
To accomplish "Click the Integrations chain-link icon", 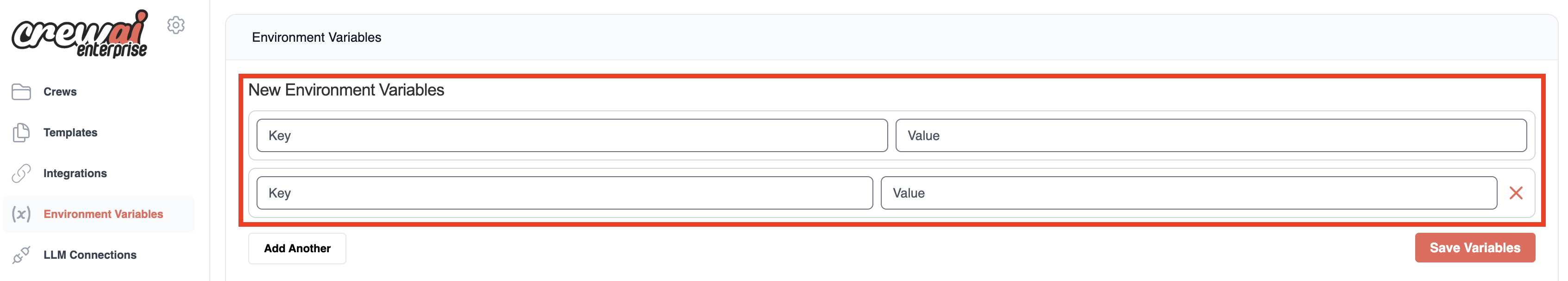I will [21, 173].
